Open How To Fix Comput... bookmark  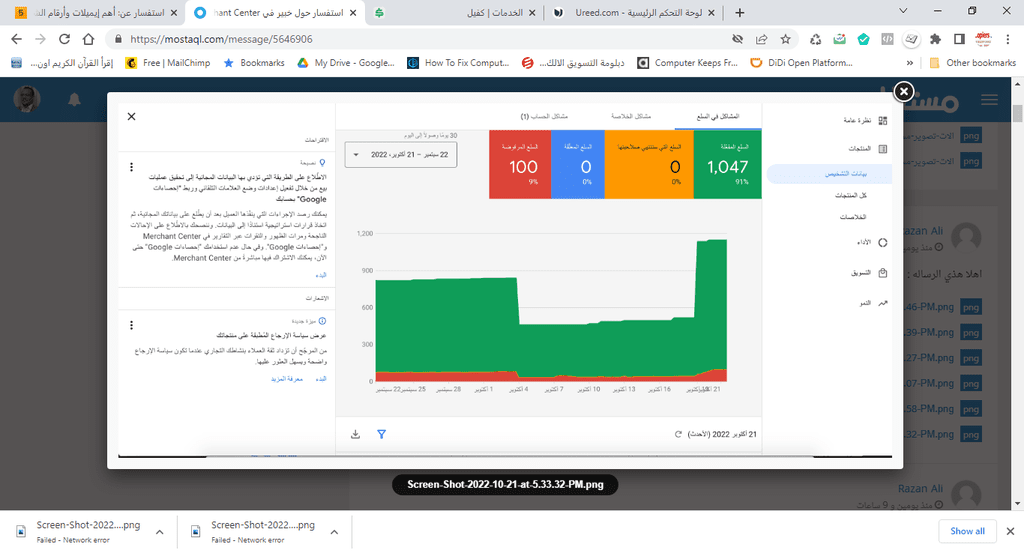(458, 63)
